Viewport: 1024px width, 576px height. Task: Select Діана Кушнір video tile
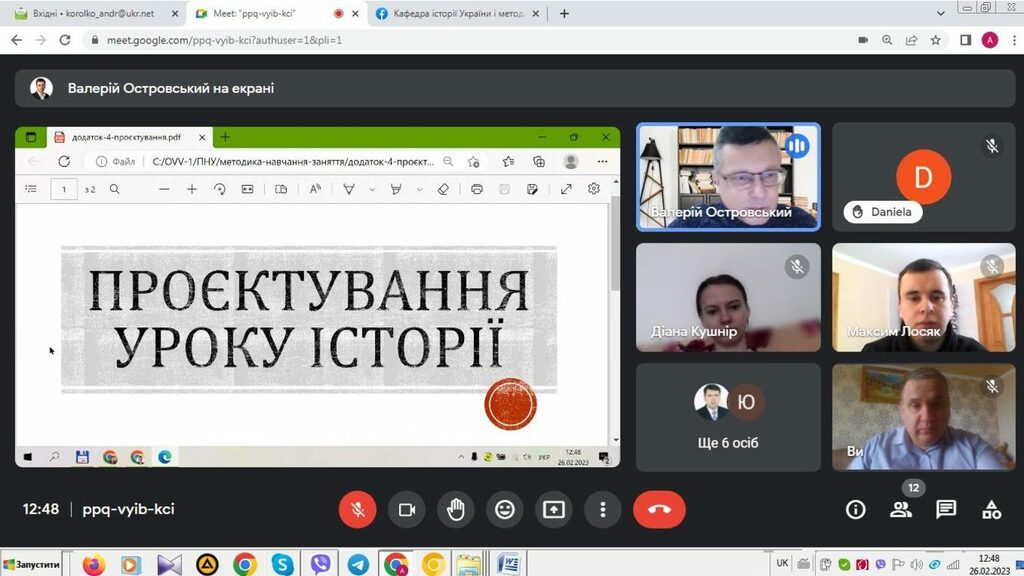(x=728, y=297)
